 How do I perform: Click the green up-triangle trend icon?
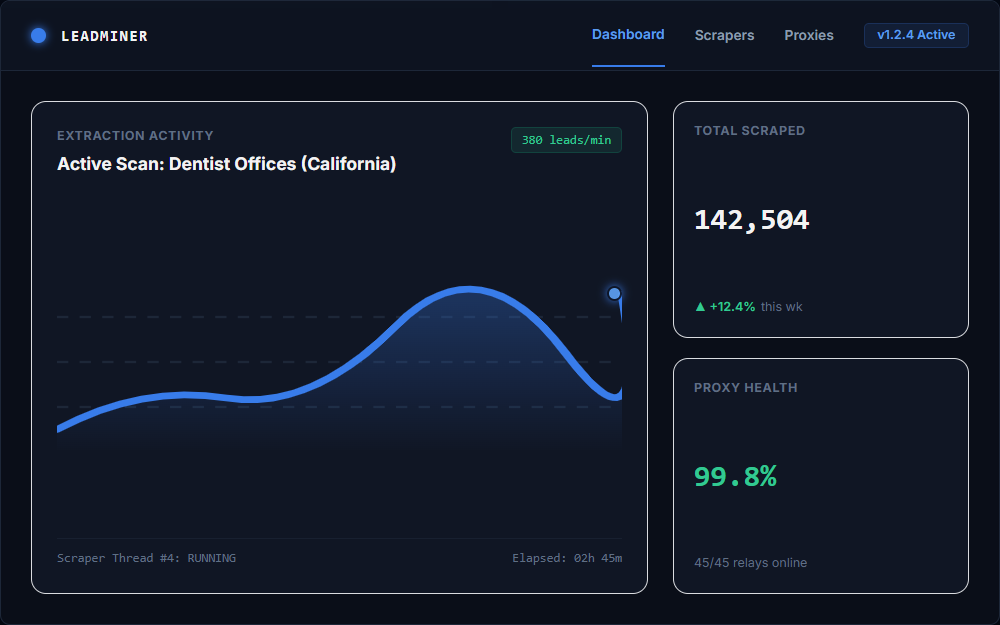pyautogui.click(x=700, y=307)
